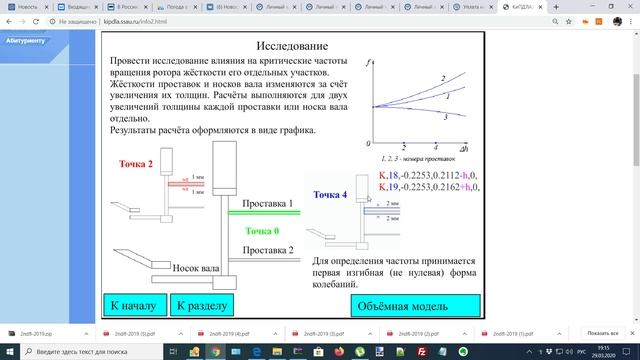Open the 2ndfl-2019 (5).pdf download
This screenshot has width=640, height=360.
click(x=135, y=333)
